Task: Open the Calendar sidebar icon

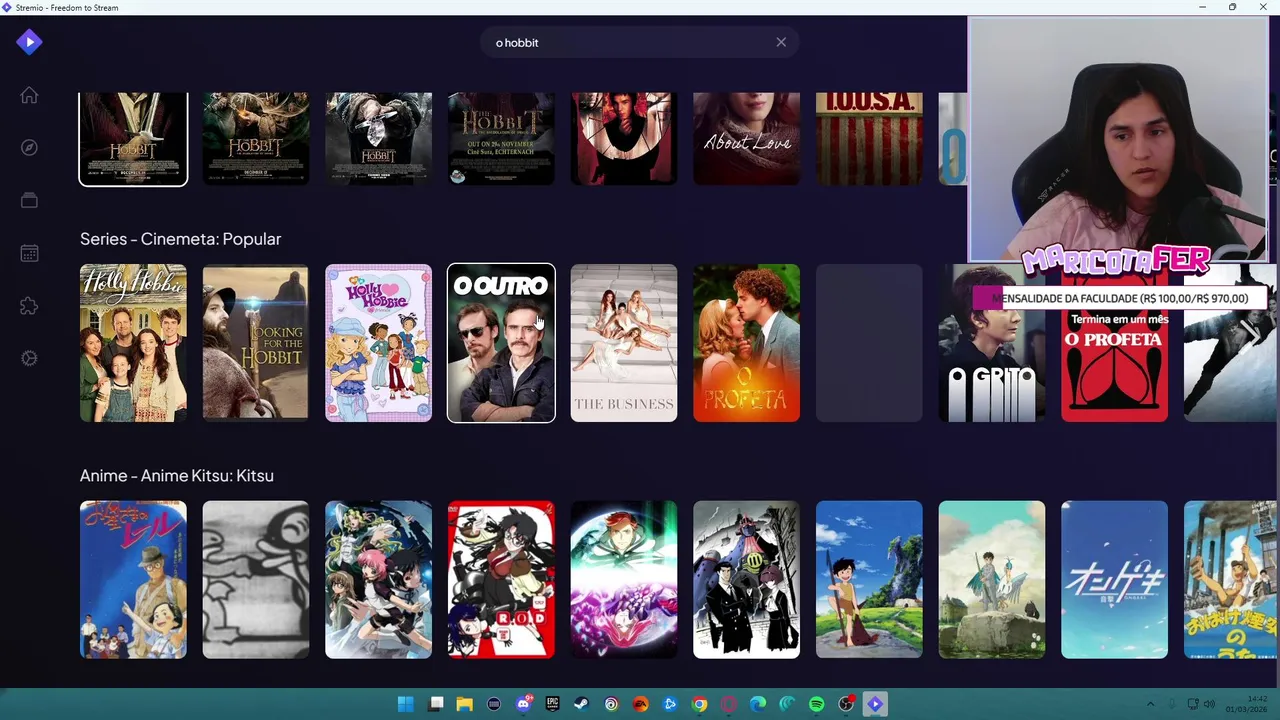Action: pos(29,253)
